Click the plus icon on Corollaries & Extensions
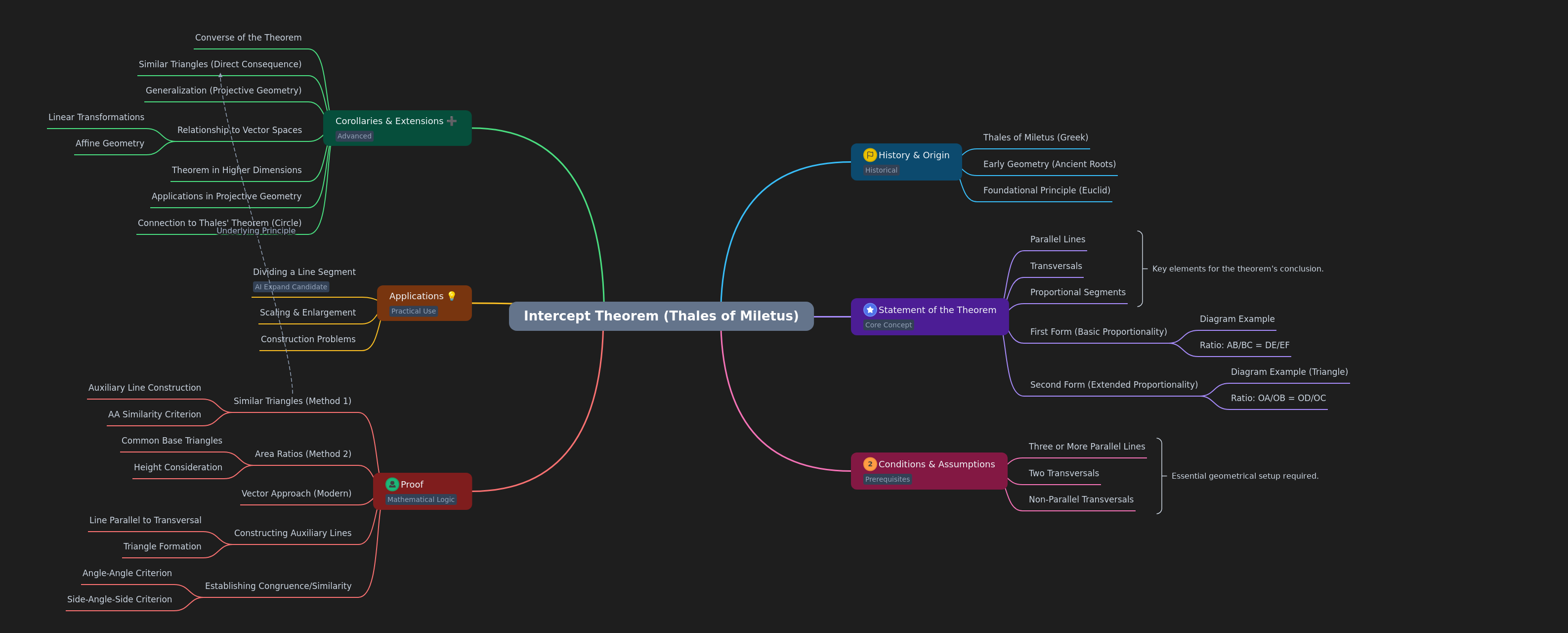 [x=452, y=121]
